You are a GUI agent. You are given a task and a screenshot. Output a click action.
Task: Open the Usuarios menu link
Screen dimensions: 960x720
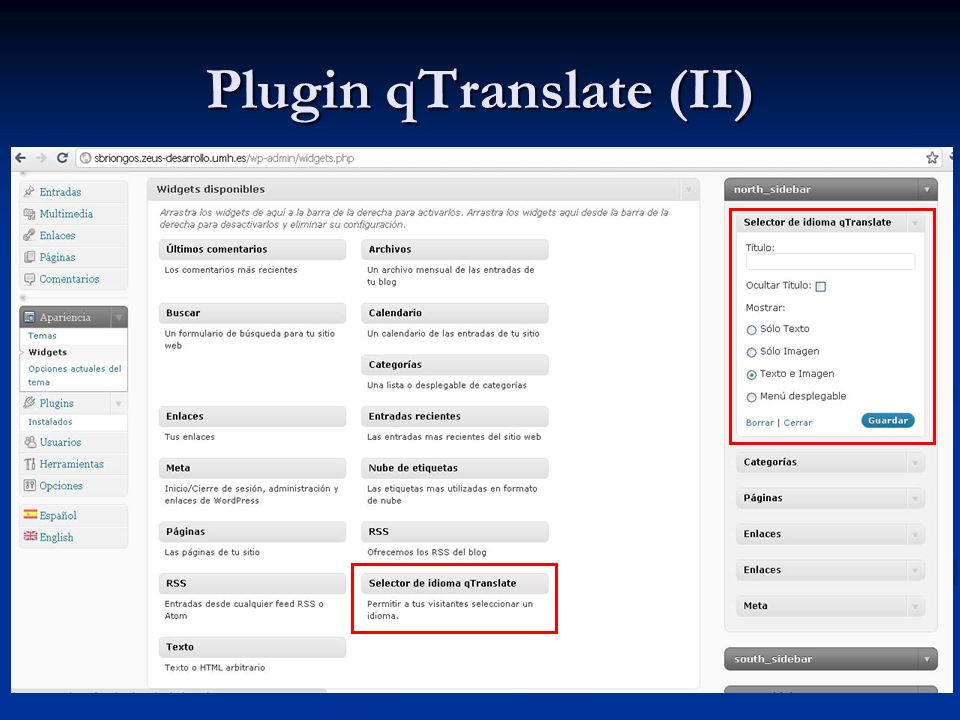point(60,442)
